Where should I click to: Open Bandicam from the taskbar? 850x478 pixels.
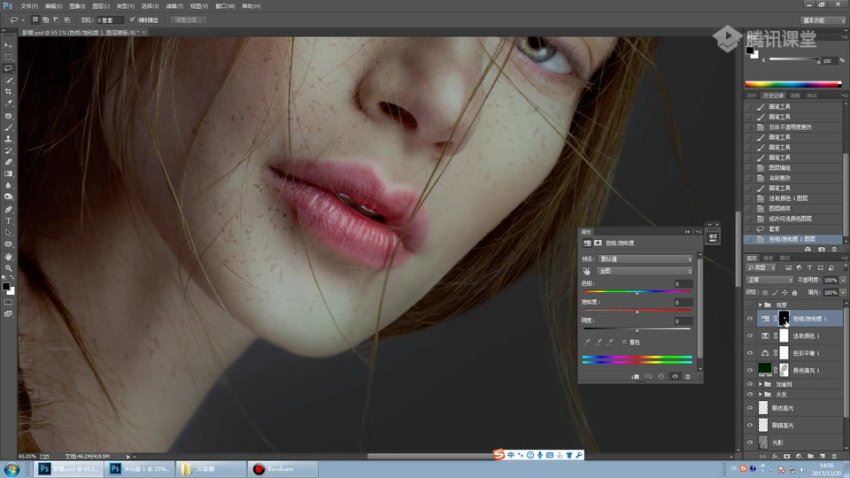(282, 469)
